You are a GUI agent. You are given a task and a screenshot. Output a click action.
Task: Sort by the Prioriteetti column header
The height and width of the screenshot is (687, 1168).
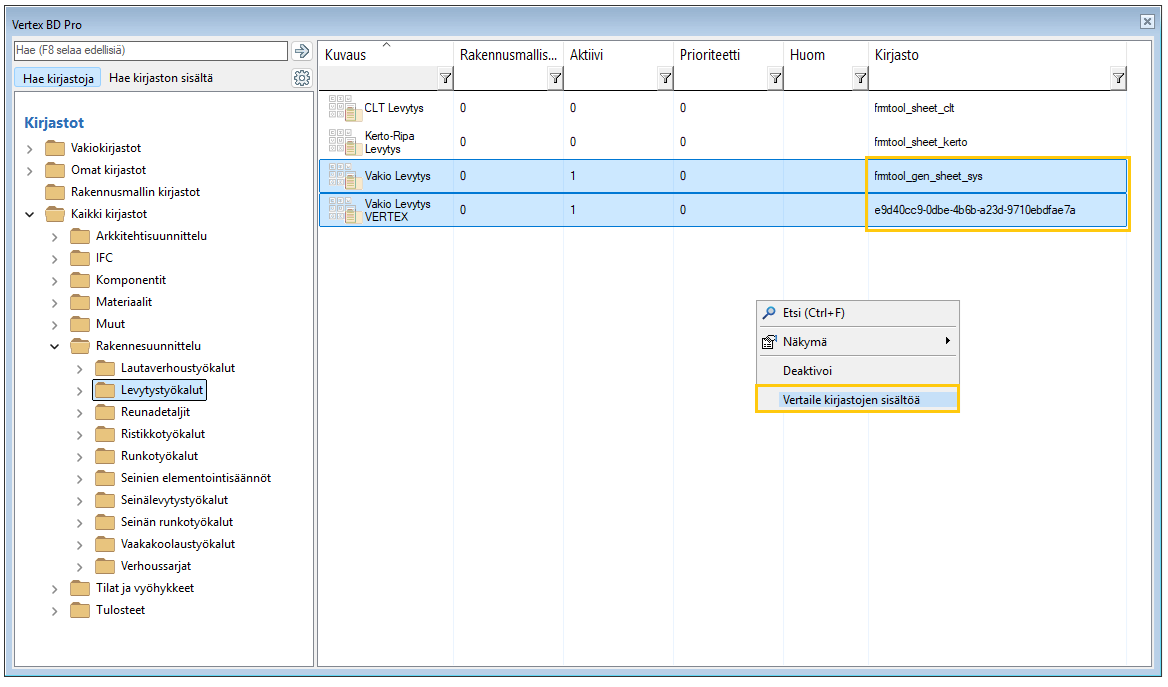click(x=728, y=55)
